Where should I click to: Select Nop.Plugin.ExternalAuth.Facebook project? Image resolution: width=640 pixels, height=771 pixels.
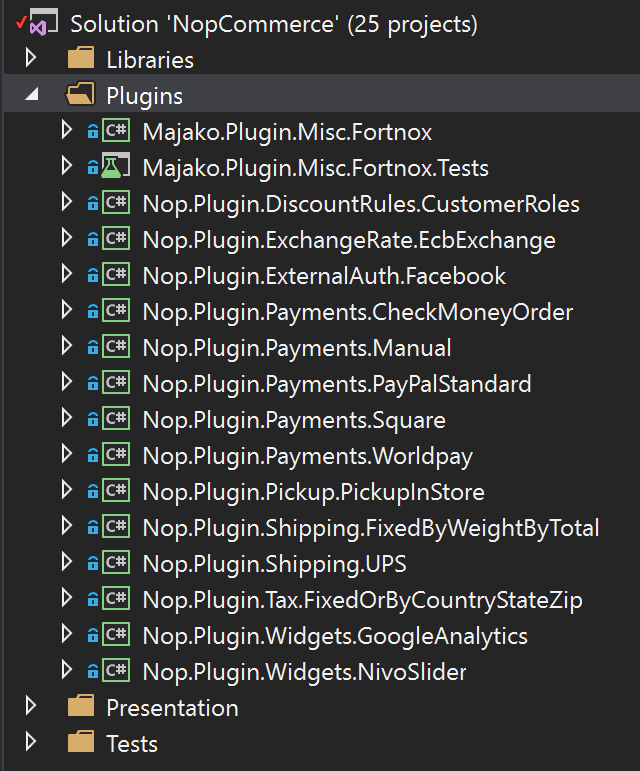click(324, 275)
